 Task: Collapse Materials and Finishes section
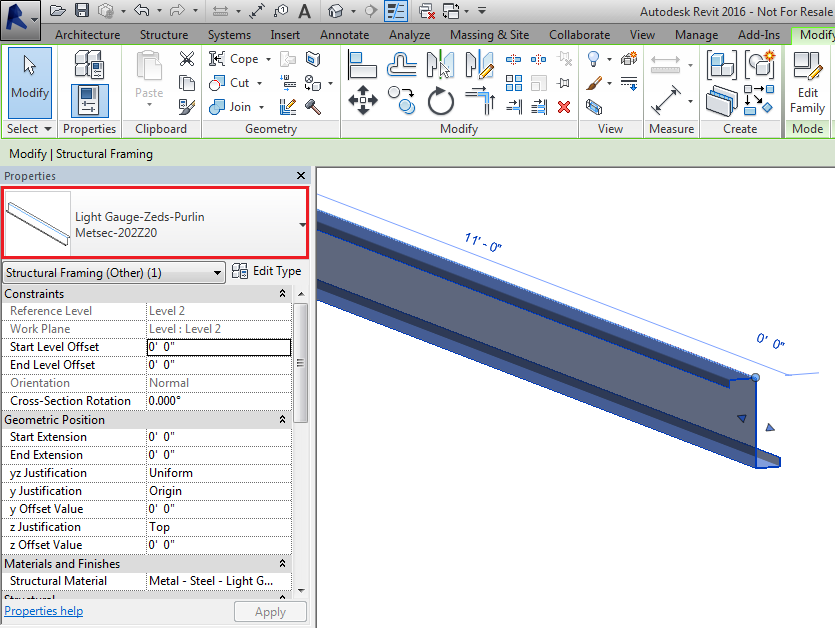(x=282, y=564)
